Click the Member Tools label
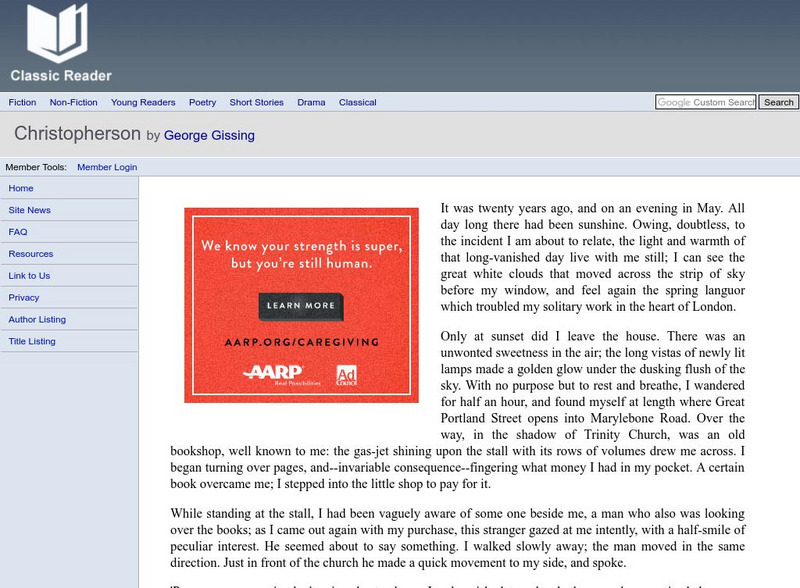 36,167
